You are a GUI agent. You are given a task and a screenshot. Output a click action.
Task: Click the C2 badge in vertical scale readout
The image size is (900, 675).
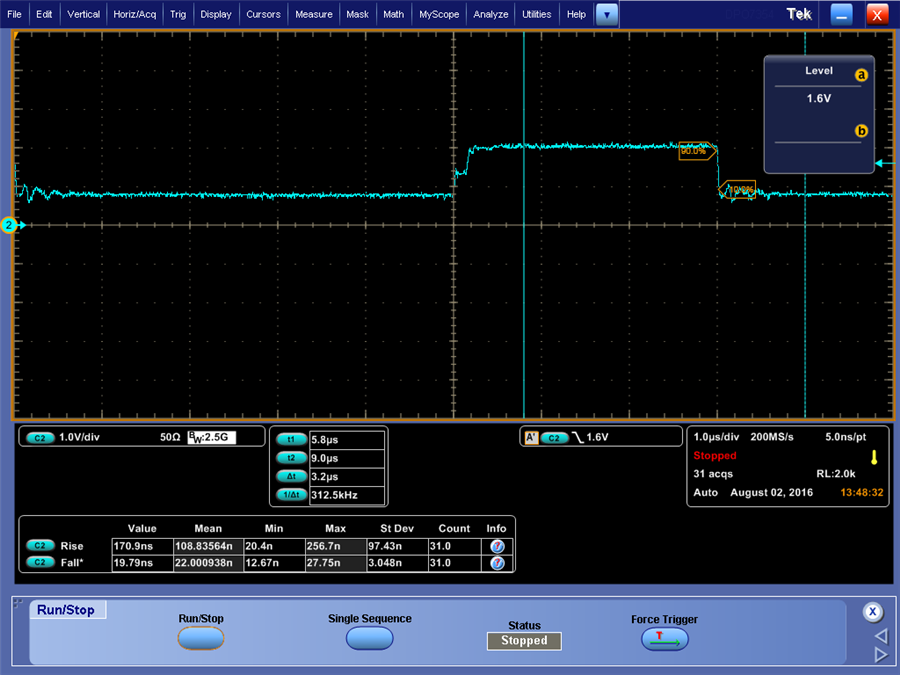click(x=40, y=437)
